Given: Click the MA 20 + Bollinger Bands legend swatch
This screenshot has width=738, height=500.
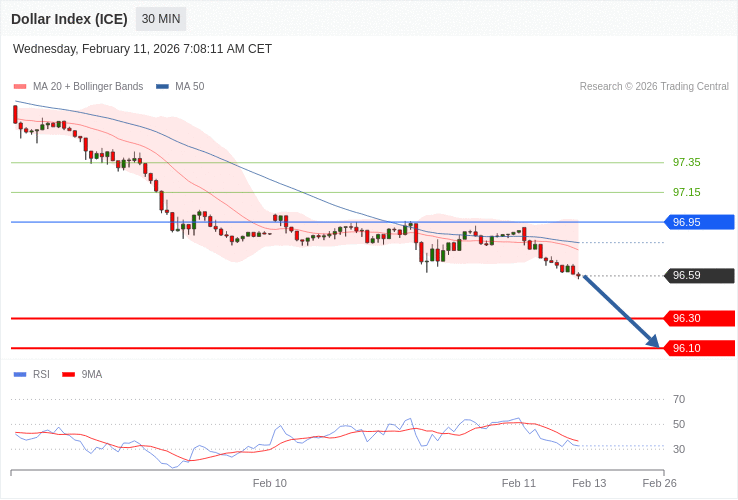Looking at the screenshot, I should [x=20, y=87].
